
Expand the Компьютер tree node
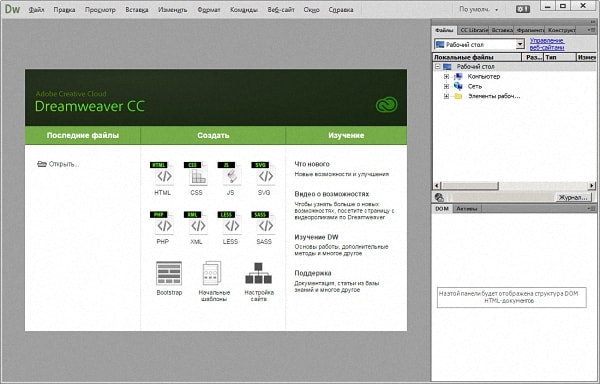pos(446,76)
